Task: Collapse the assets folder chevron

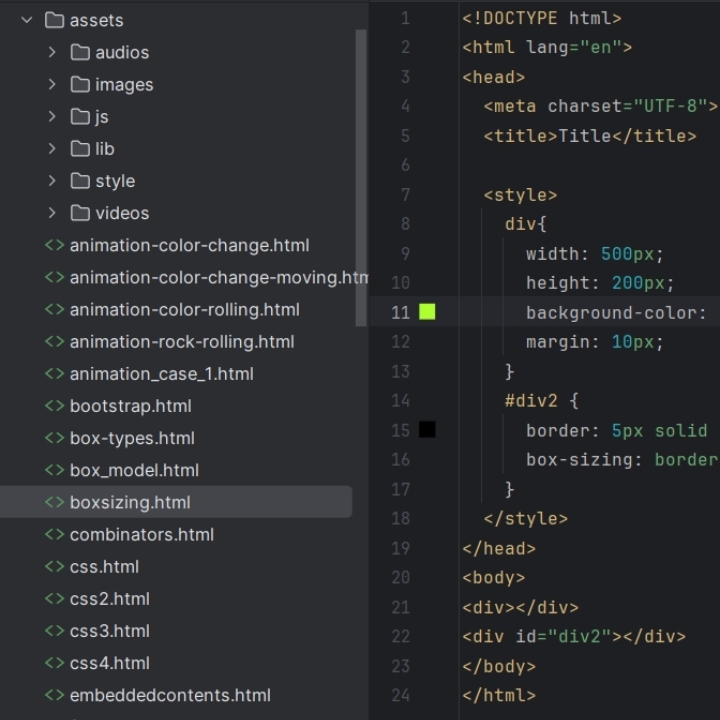Action: click(x=27, y=20)
